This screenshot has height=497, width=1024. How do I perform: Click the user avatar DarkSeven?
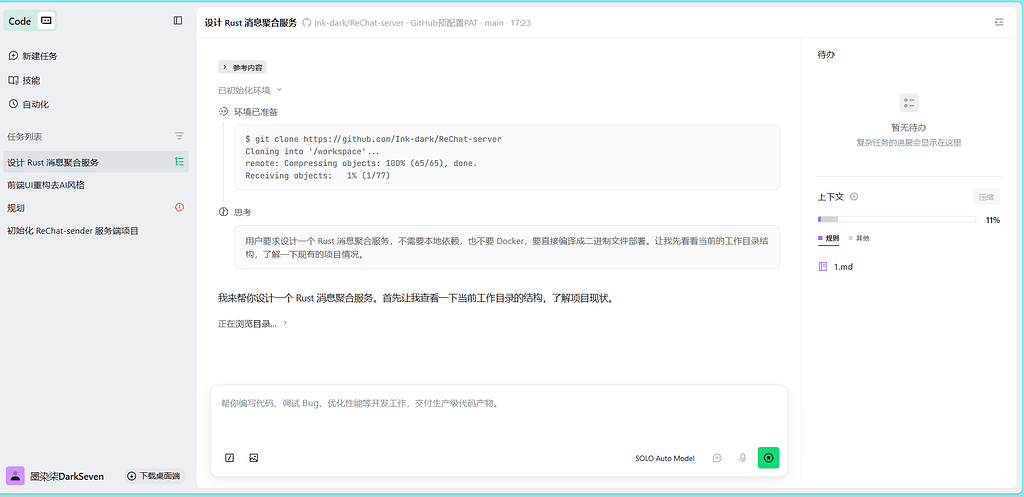pos(15,476)
